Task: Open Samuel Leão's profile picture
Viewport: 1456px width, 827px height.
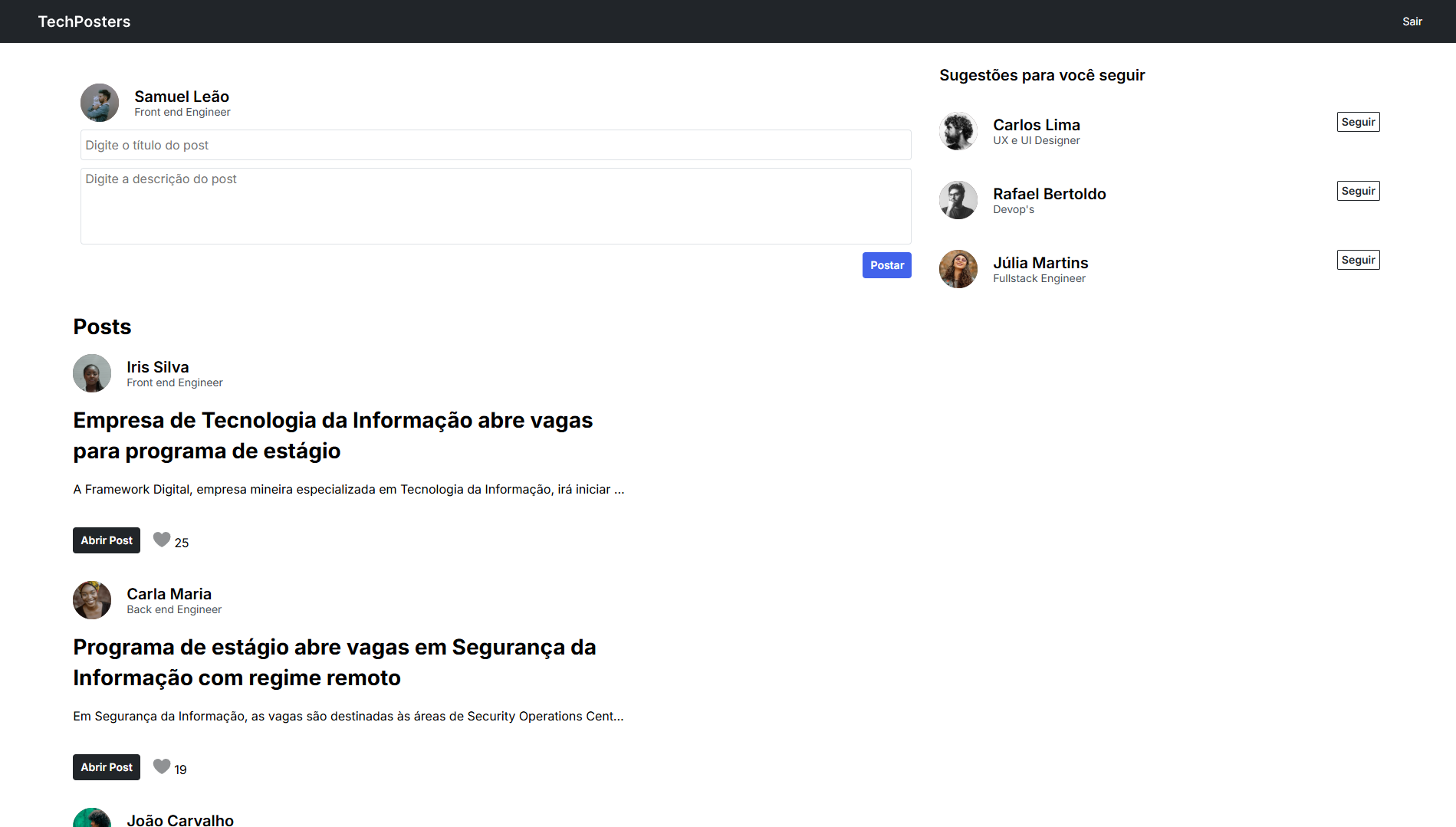Action: (99, 102)
